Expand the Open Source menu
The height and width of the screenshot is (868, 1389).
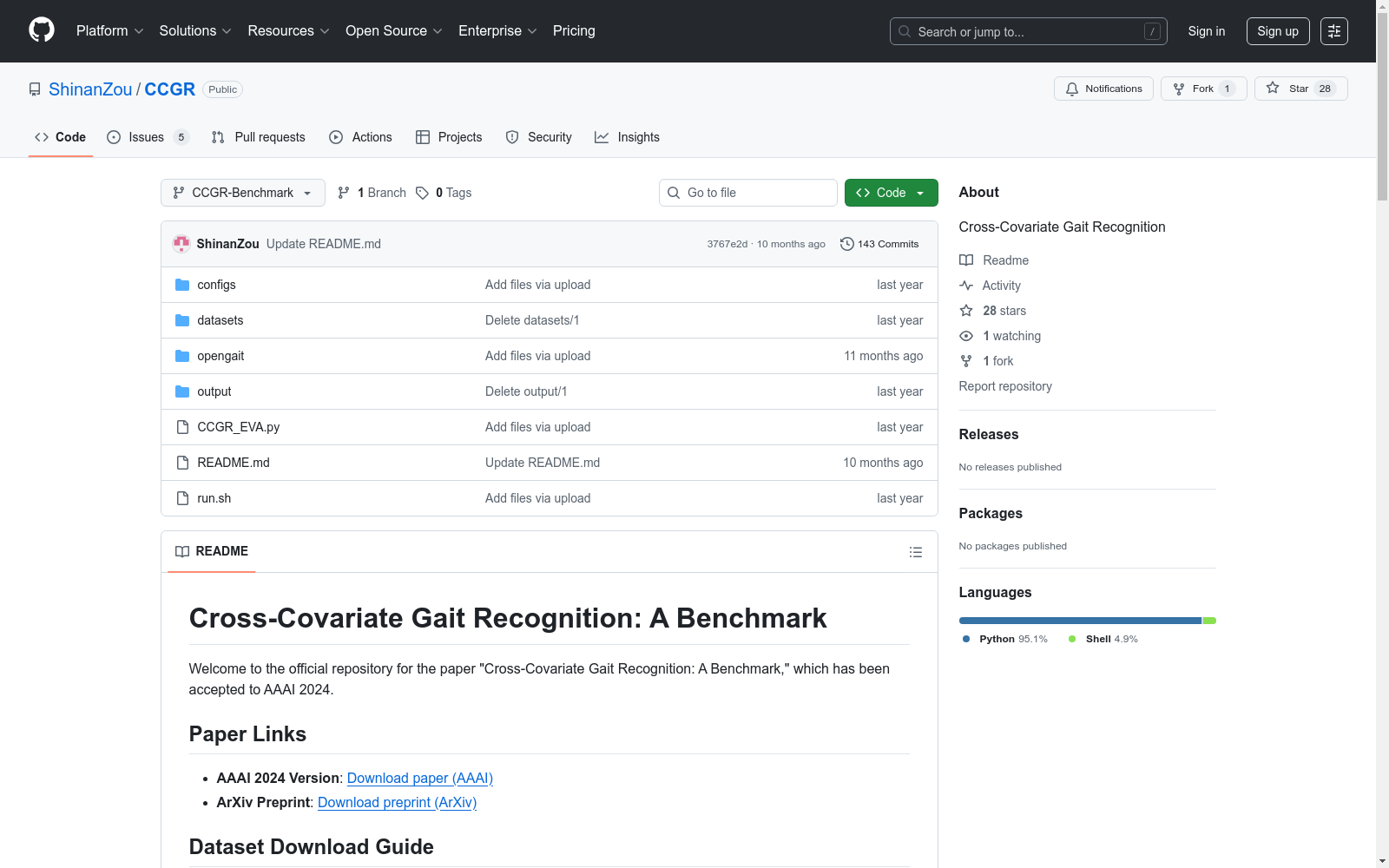pyautogui.click(x=394, y=31)
